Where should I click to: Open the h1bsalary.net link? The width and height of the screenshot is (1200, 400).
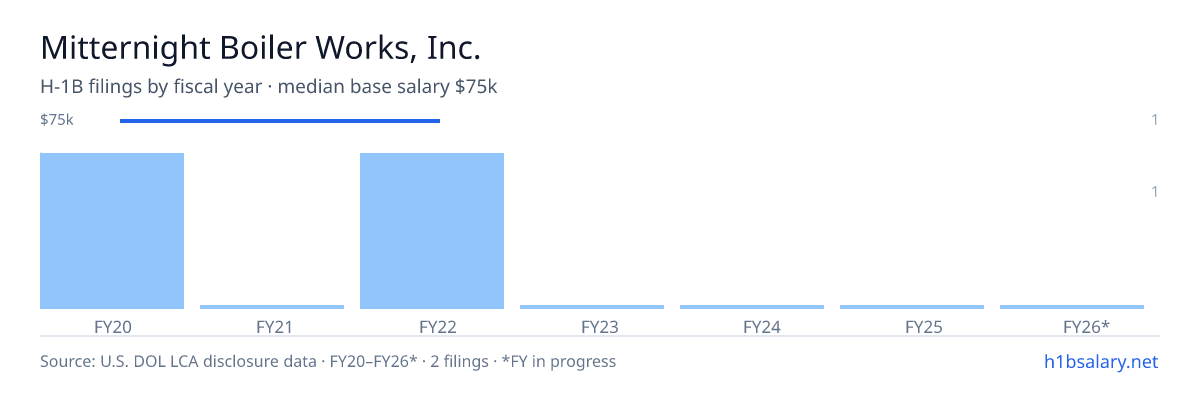(1101, 361)
